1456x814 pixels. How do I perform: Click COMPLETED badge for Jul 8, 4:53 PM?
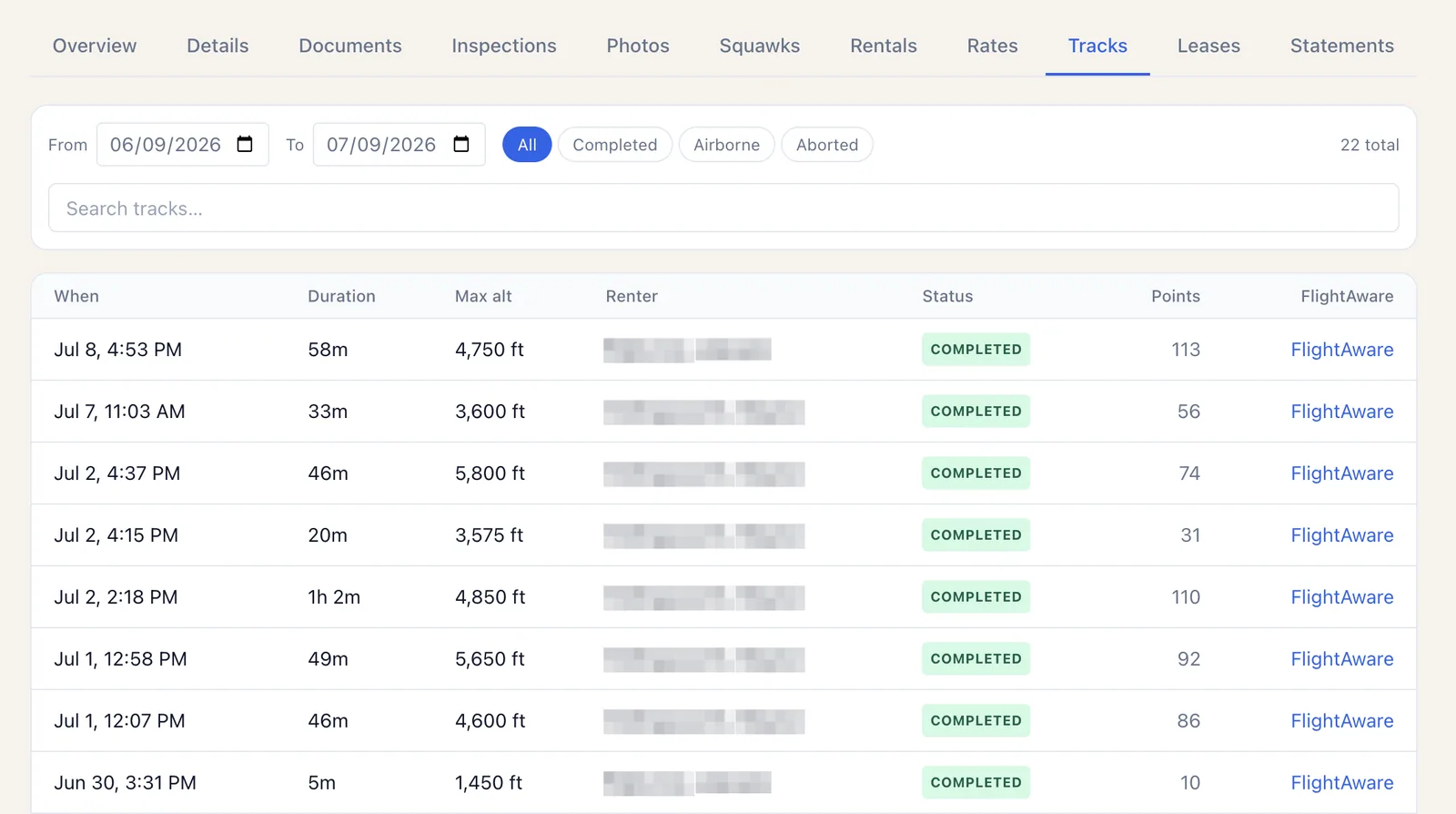click(976, 350)
